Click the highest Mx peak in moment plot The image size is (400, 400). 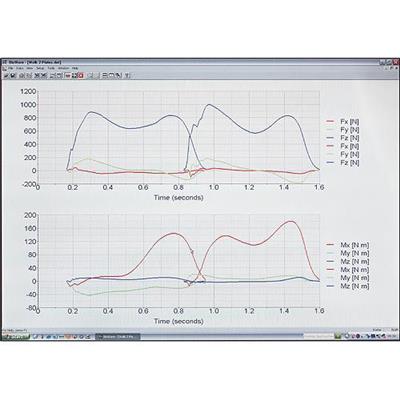click(291, 221)
